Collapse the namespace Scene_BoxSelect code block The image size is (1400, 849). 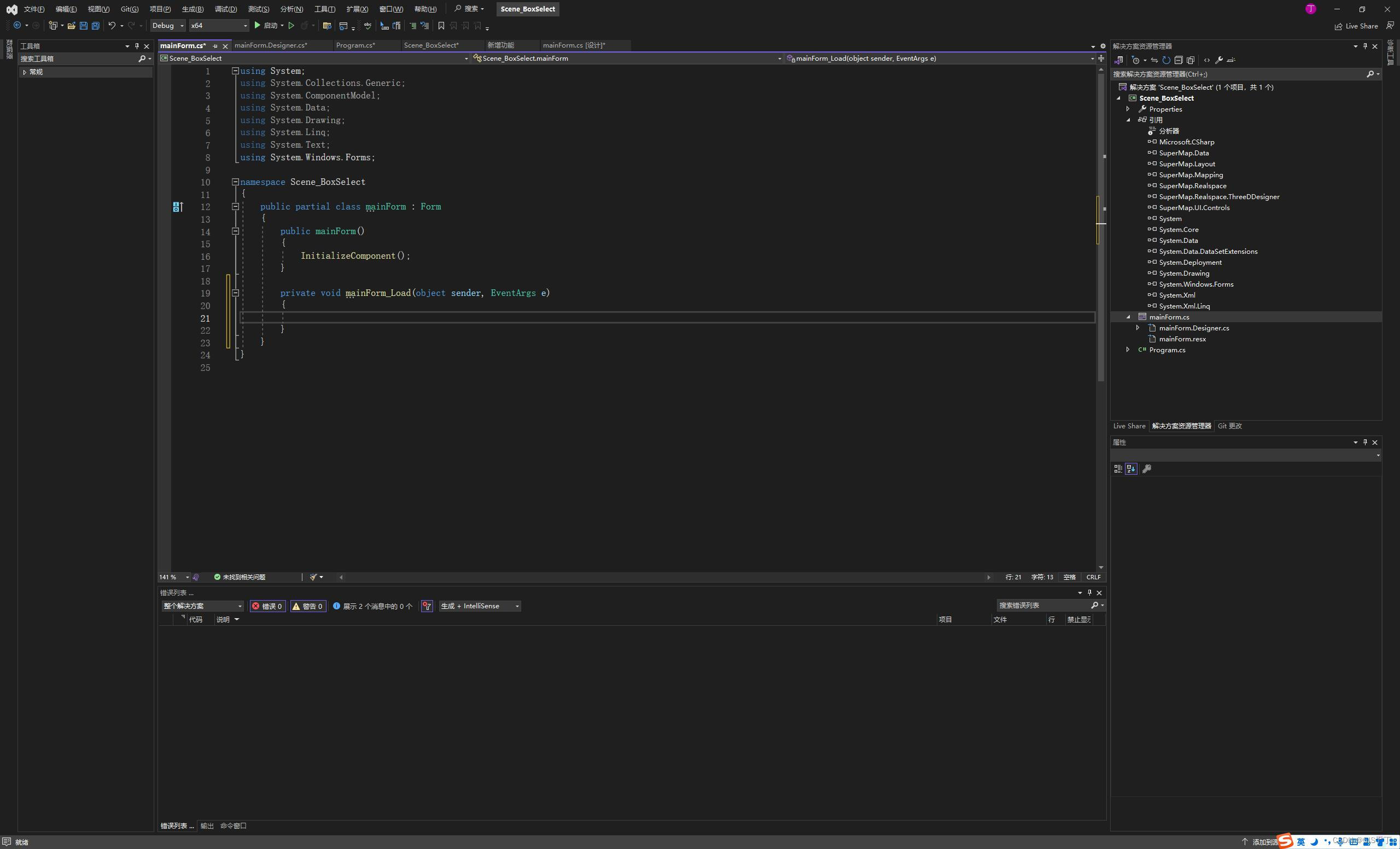tap(235, 182)
